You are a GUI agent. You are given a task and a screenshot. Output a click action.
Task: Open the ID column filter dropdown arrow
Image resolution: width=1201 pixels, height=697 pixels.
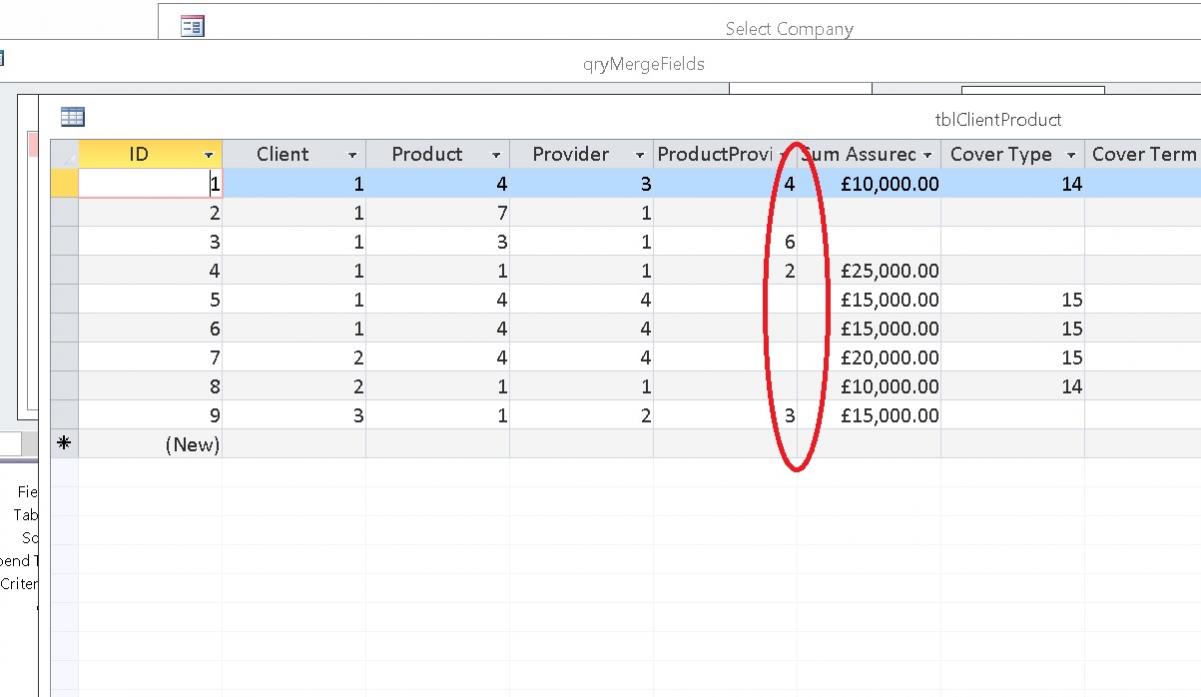pos(209,155)
